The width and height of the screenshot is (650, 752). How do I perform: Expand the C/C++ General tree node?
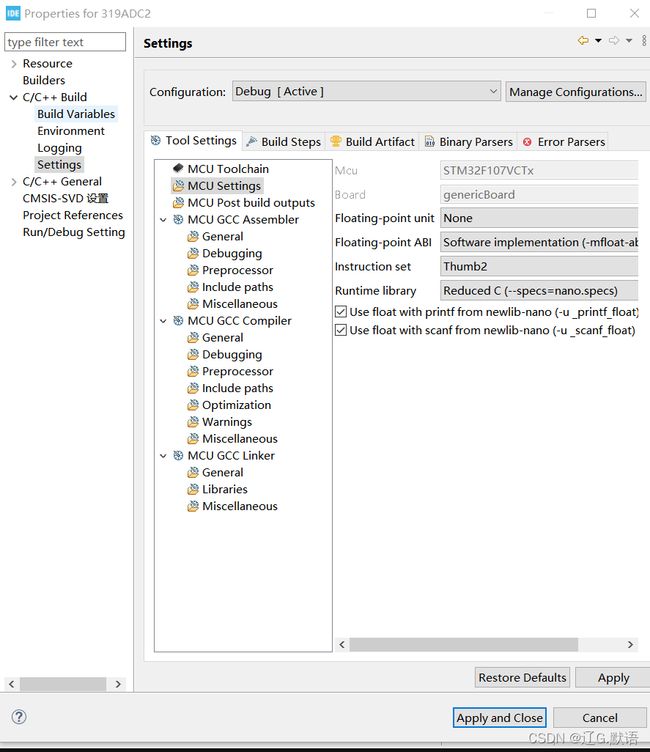(x=13, y=182)
